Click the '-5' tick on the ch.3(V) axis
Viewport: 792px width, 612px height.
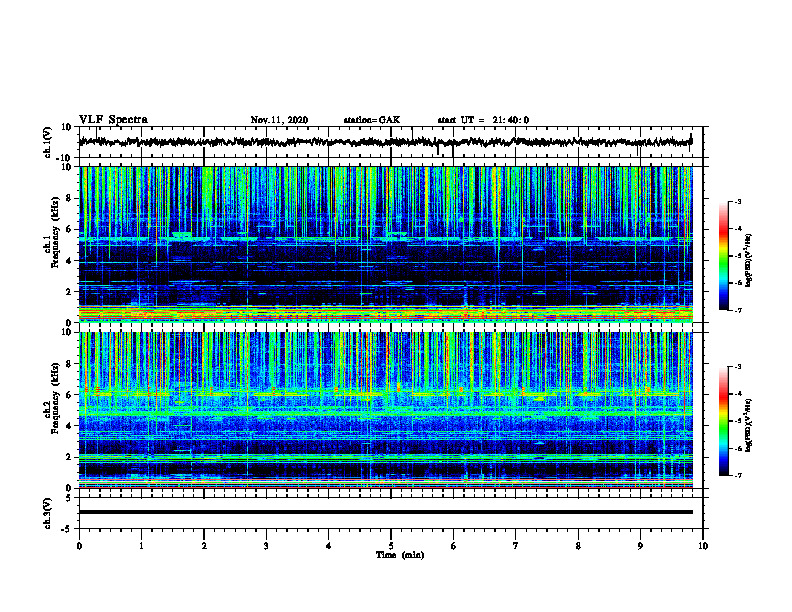(68, 529)
